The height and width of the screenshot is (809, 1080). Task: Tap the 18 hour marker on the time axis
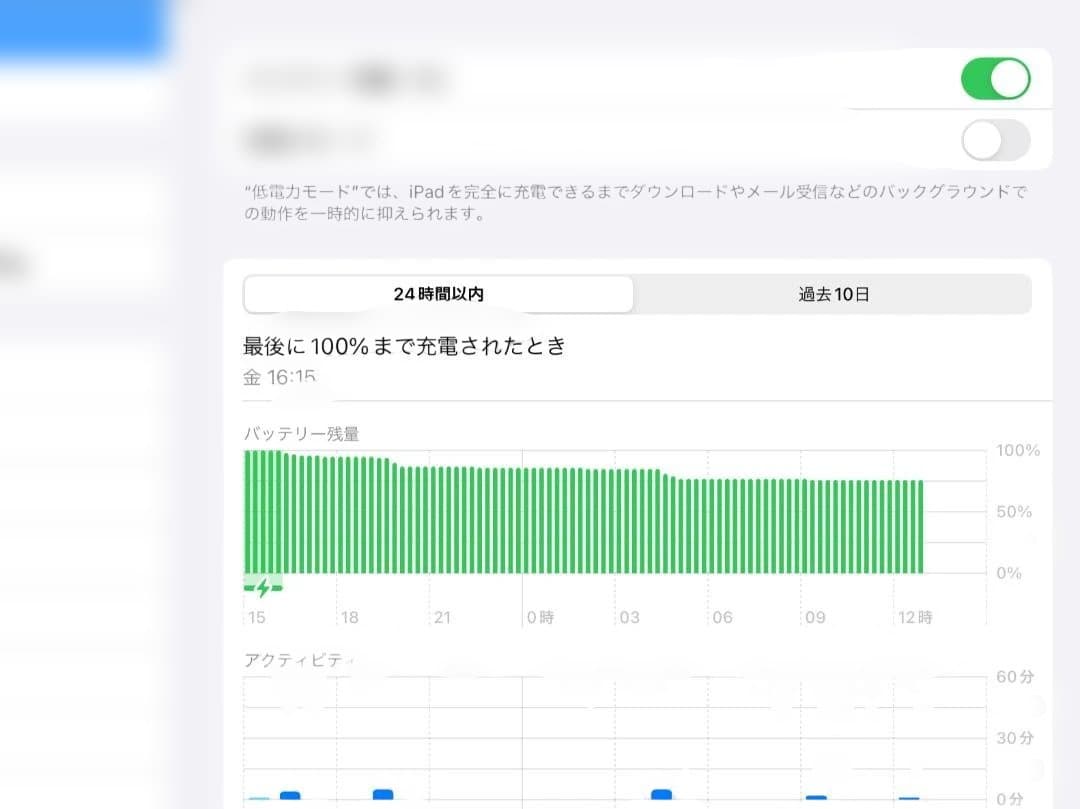coord(349,617)
